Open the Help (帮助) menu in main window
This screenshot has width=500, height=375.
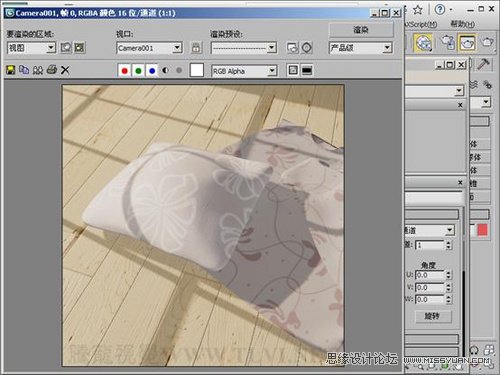463,24
